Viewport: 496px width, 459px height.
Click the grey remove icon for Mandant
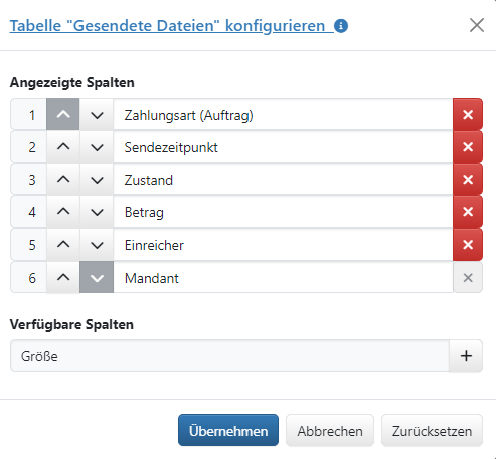click(x=468, y=277)
